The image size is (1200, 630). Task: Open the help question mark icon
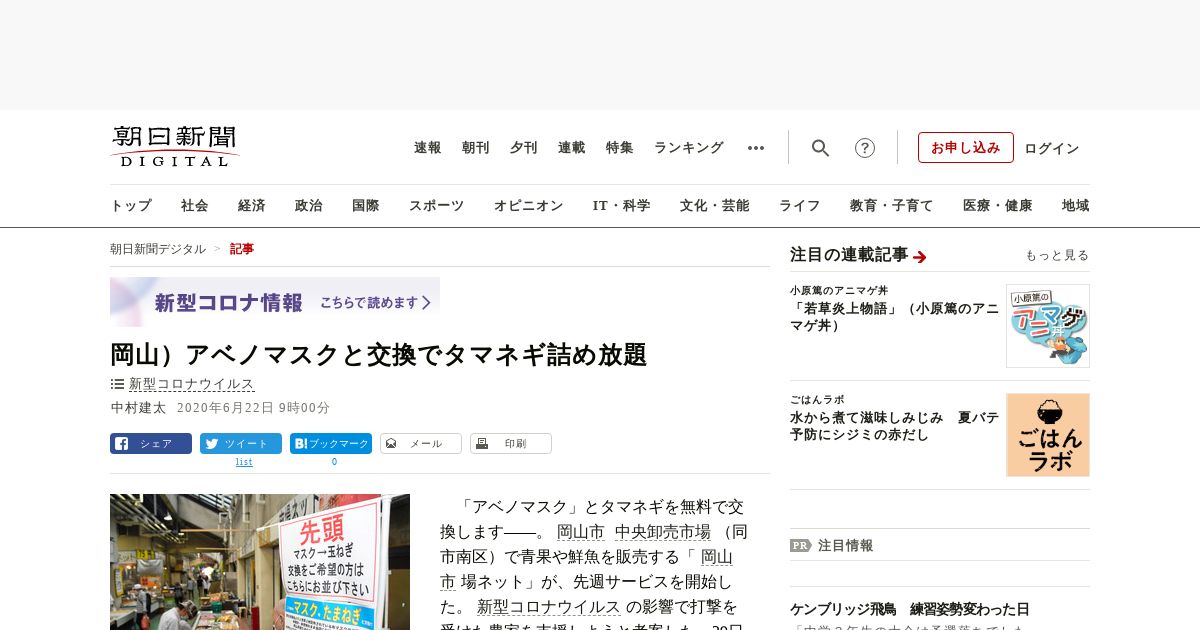tap(865, 148)
